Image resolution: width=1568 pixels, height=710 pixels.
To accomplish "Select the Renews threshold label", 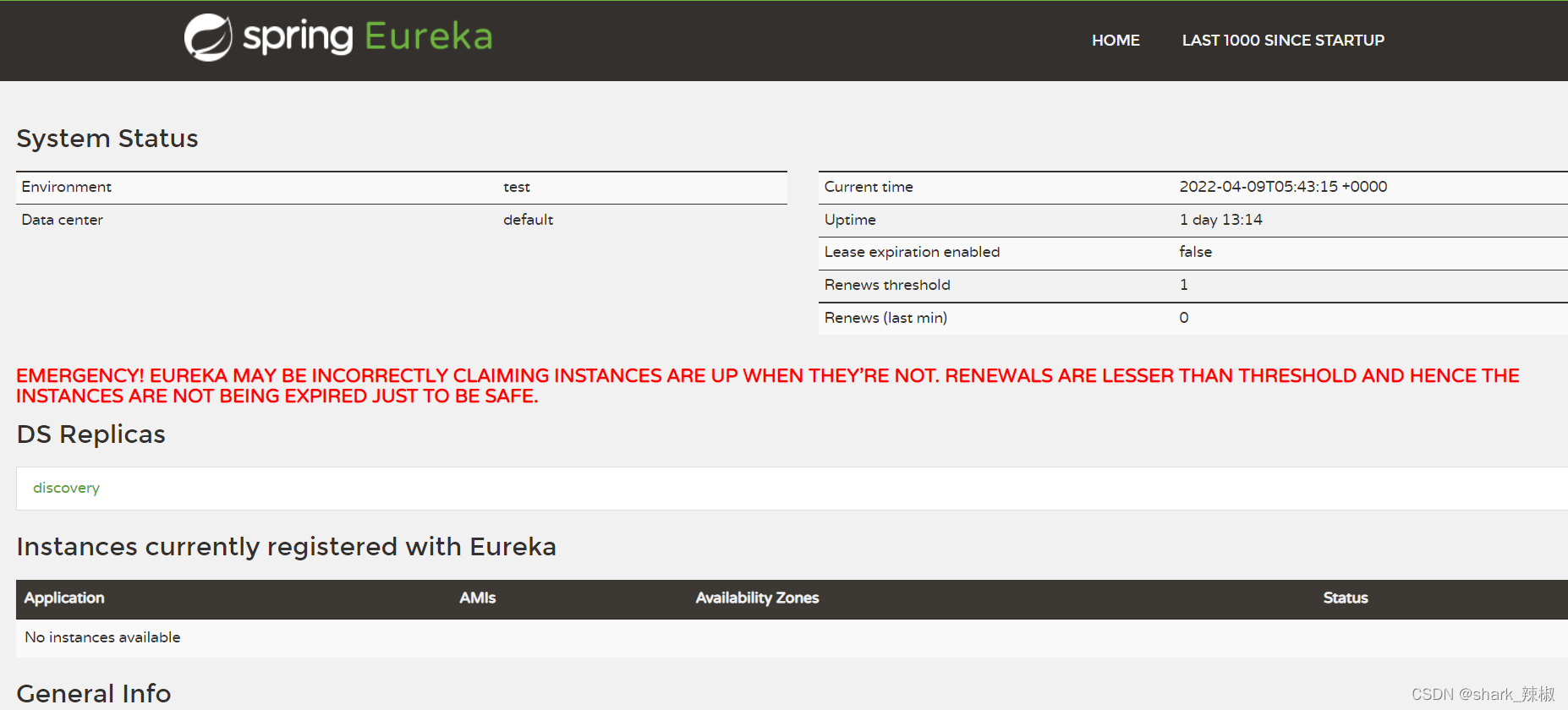I will (x=887, y=285).
